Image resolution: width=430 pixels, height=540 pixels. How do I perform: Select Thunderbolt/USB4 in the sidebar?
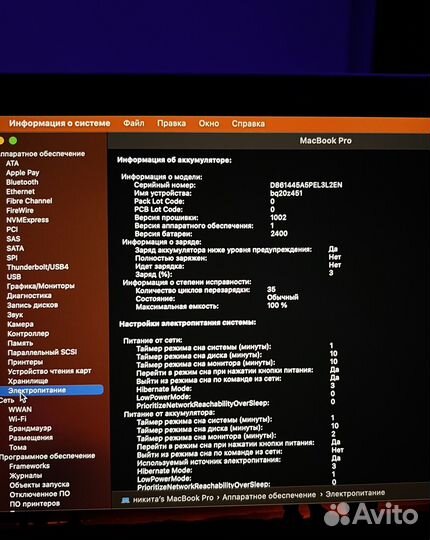[38, 267]
